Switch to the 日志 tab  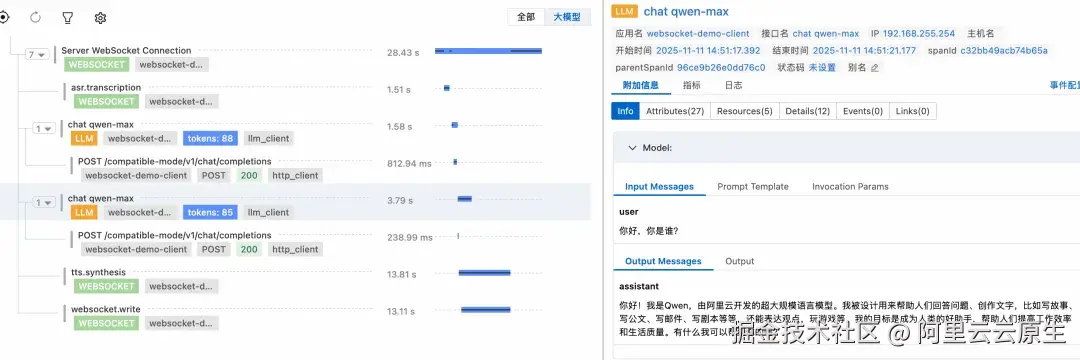coord(734,85)
